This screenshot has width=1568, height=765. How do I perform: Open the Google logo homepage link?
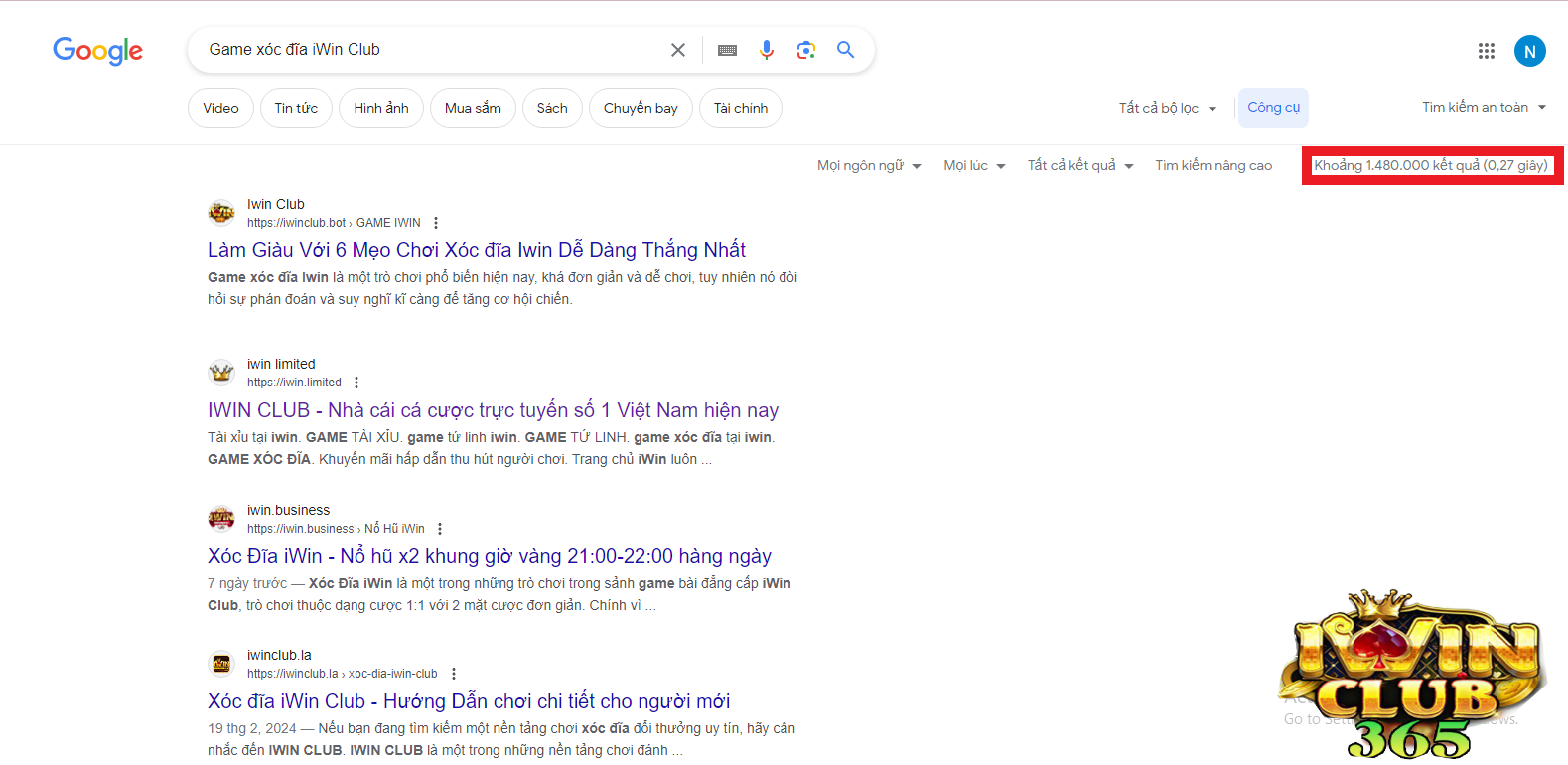pyautogui.click(x=97, y=50)
